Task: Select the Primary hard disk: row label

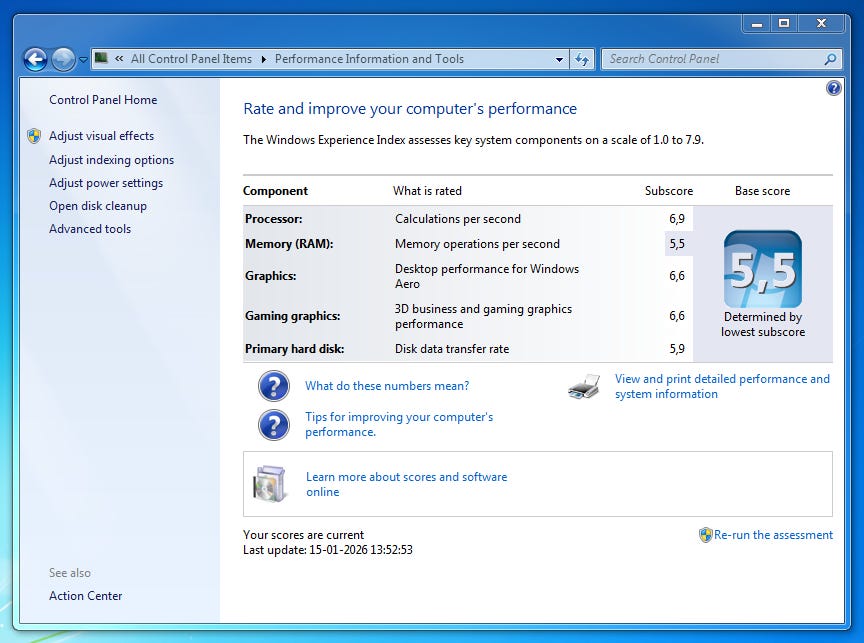Action: (x=294, y=349)
